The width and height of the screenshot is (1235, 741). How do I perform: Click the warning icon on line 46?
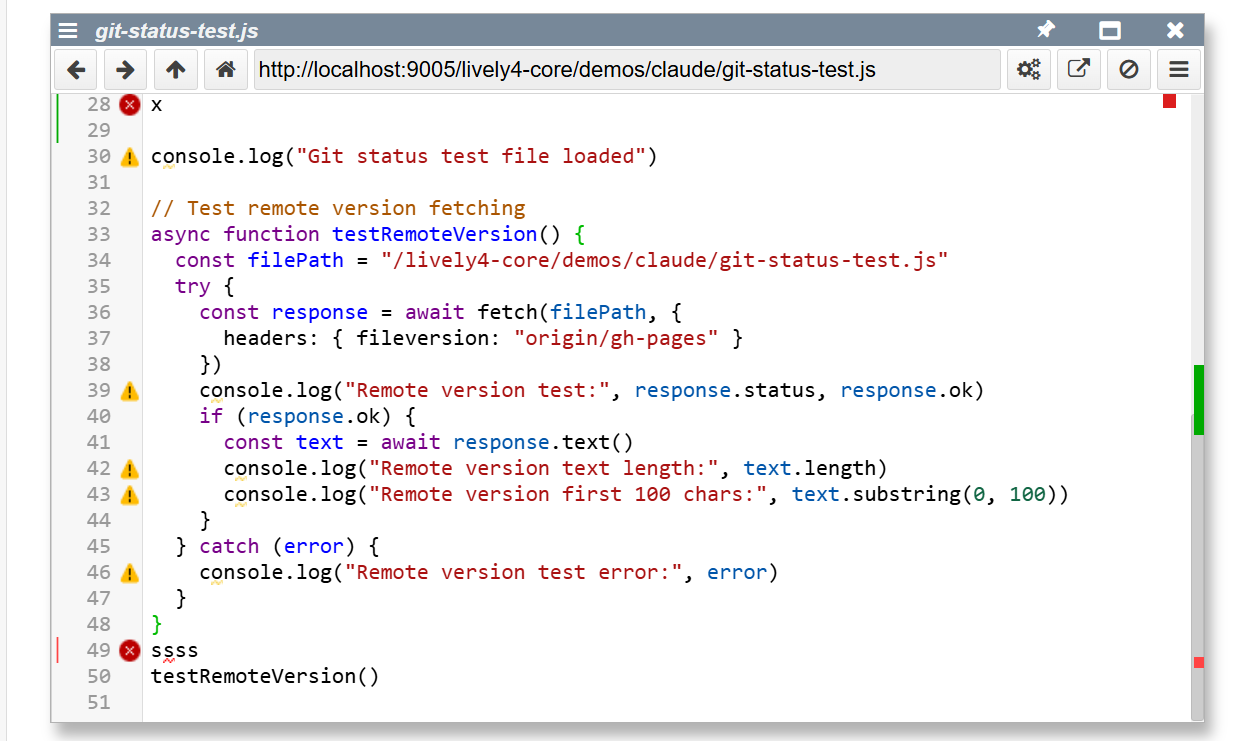(129, 573)
